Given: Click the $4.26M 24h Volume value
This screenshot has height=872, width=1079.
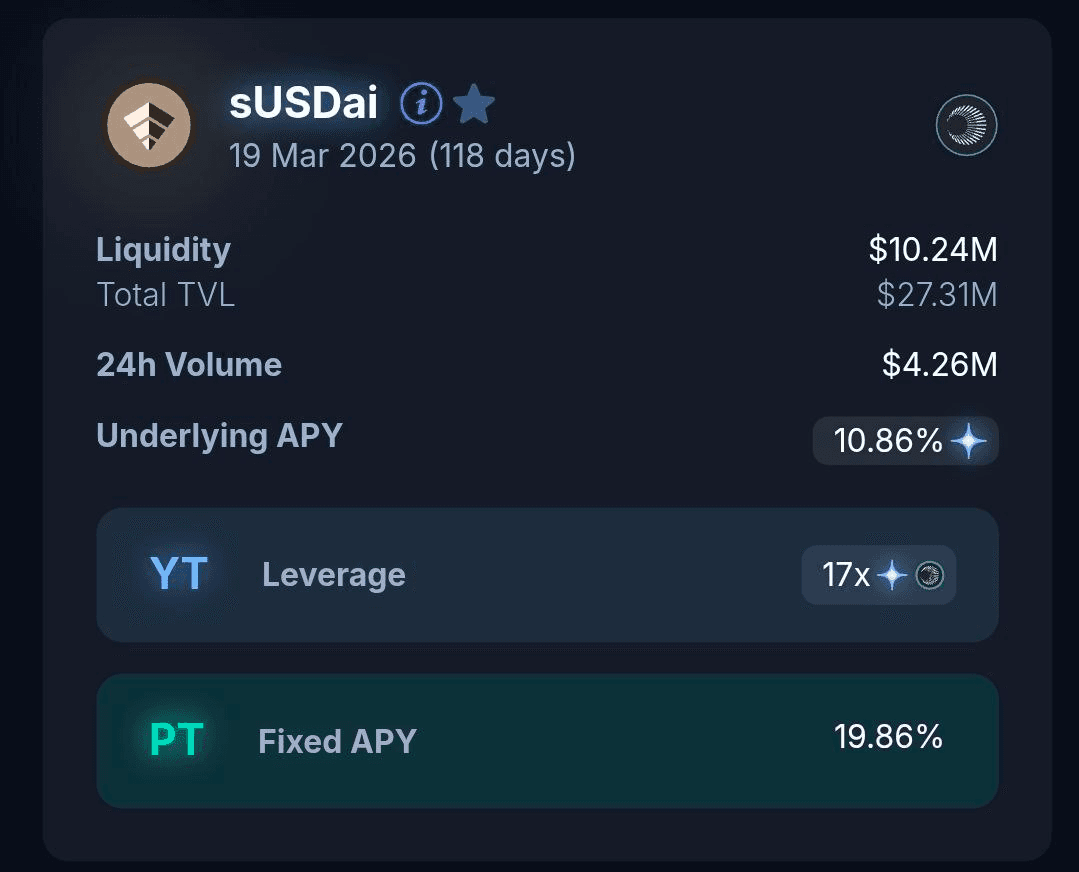Looking at the screenshot, I should point(939,364).
